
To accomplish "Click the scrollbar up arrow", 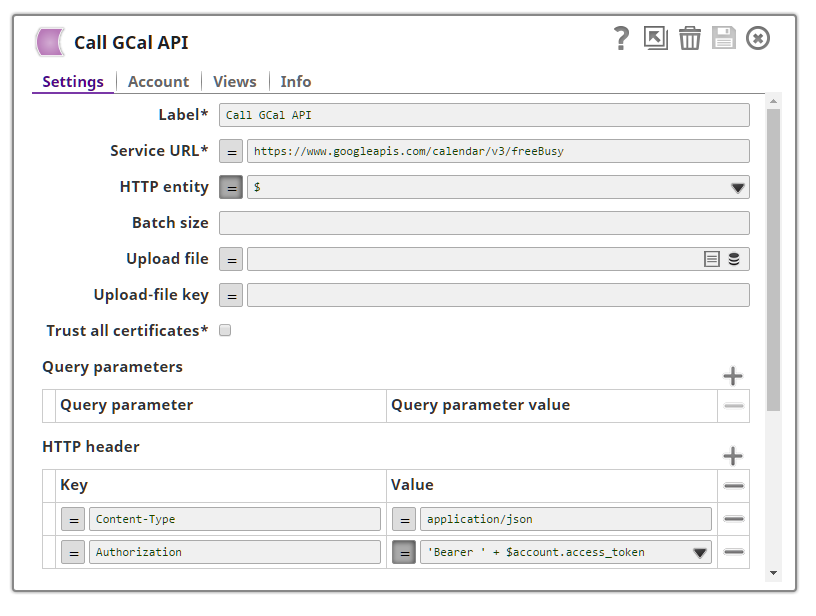I will click(773, 101).
